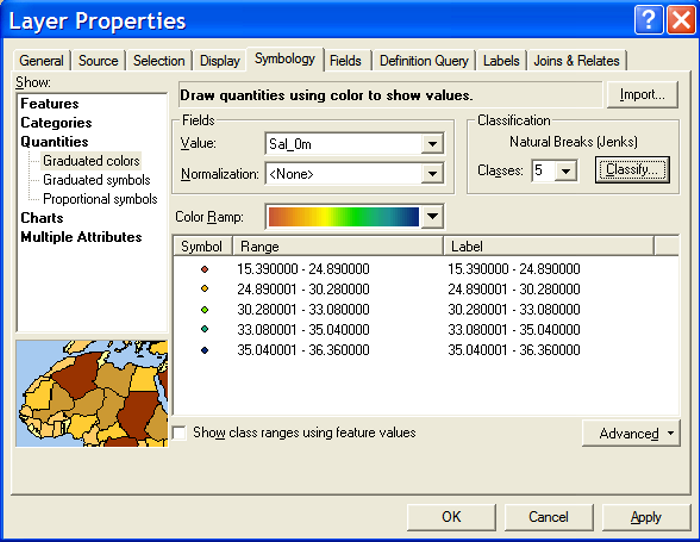Click the Color Ramp gradient swatch
Screen dimensions: 700x542
[x=343, y=216]
